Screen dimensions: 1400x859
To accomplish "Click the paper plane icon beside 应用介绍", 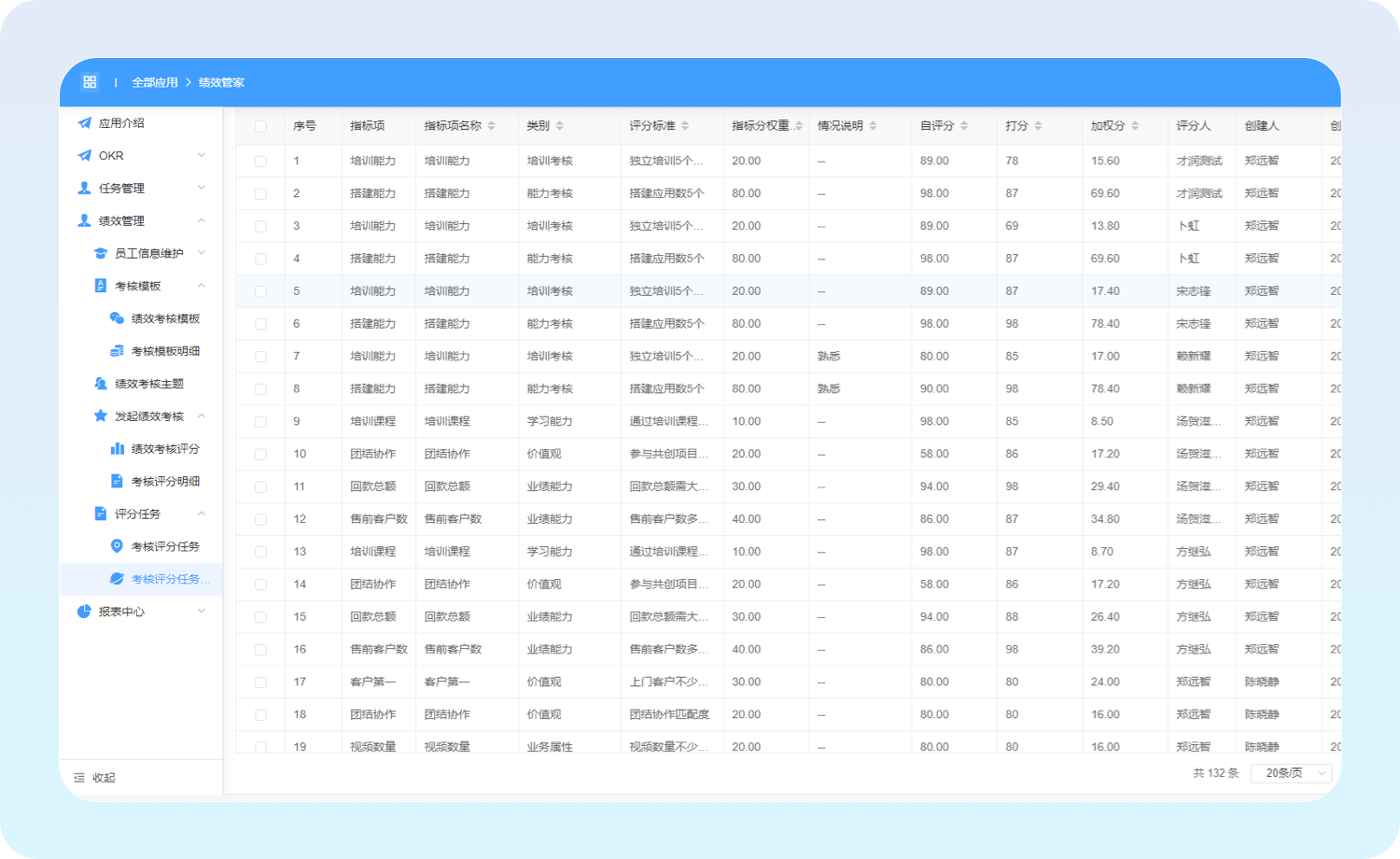I will 85,123.
